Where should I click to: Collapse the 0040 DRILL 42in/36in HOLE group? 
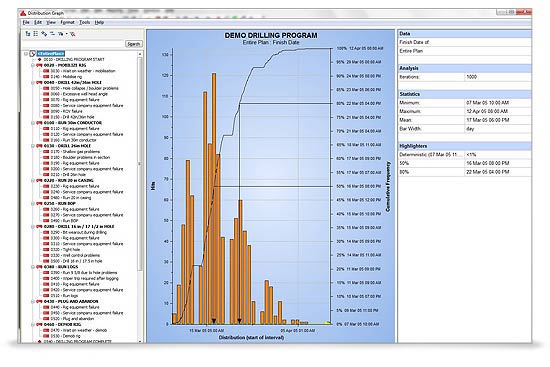coord(33,82)
